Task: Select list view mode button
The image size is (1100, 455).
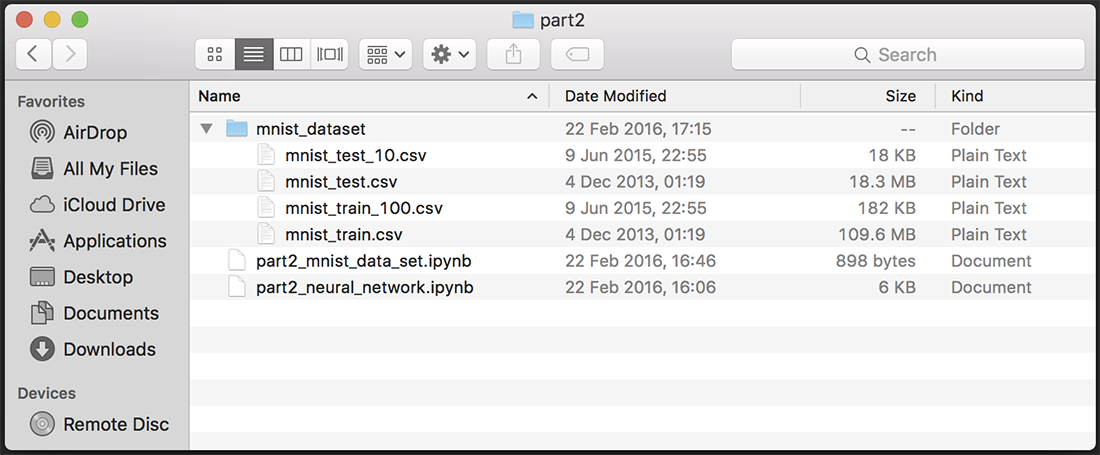Action: [x=253, y=55]
